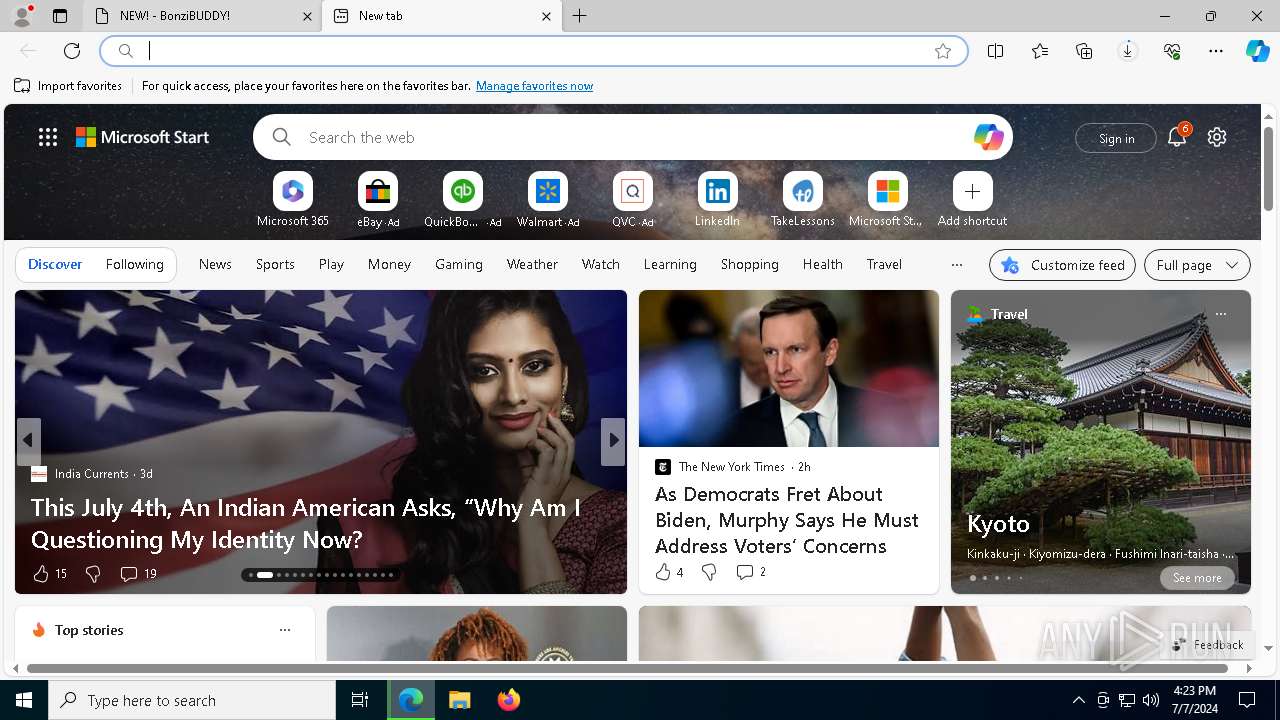Focus the browser address bar

click(x=535, y=51)
